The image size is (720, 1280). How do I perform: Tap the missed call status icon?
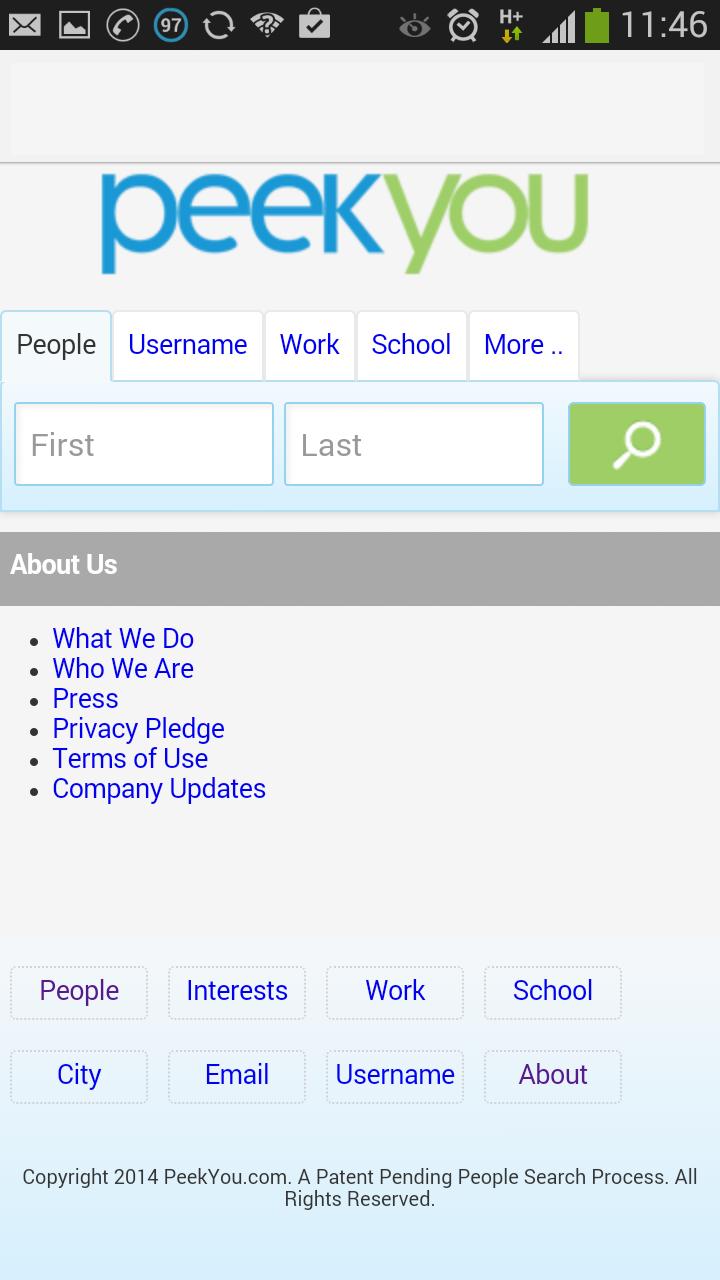(122, 25)
